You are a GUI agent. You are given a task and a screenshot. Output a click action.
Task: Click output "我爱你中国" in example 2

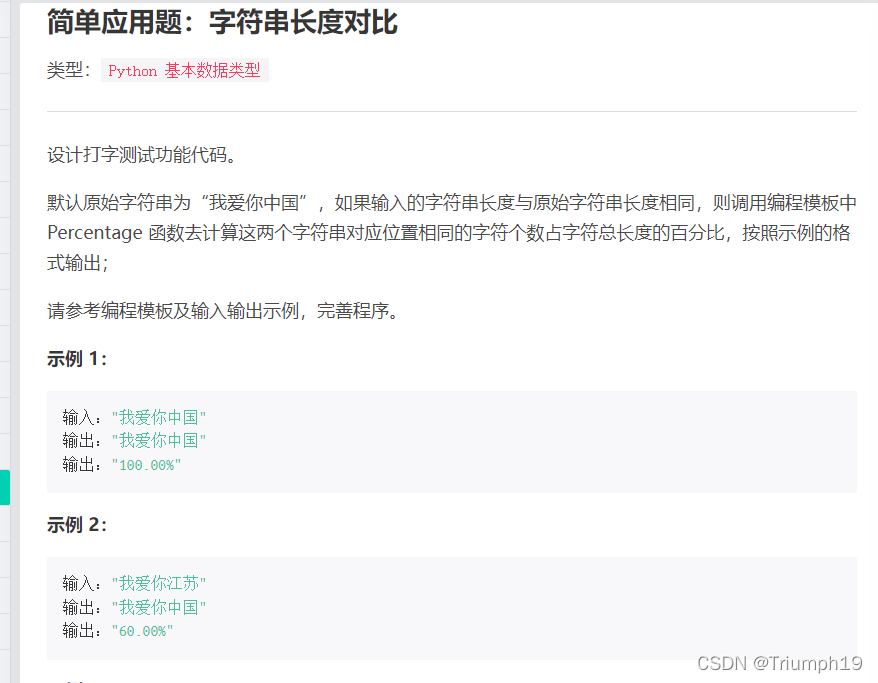coord(159,607)
